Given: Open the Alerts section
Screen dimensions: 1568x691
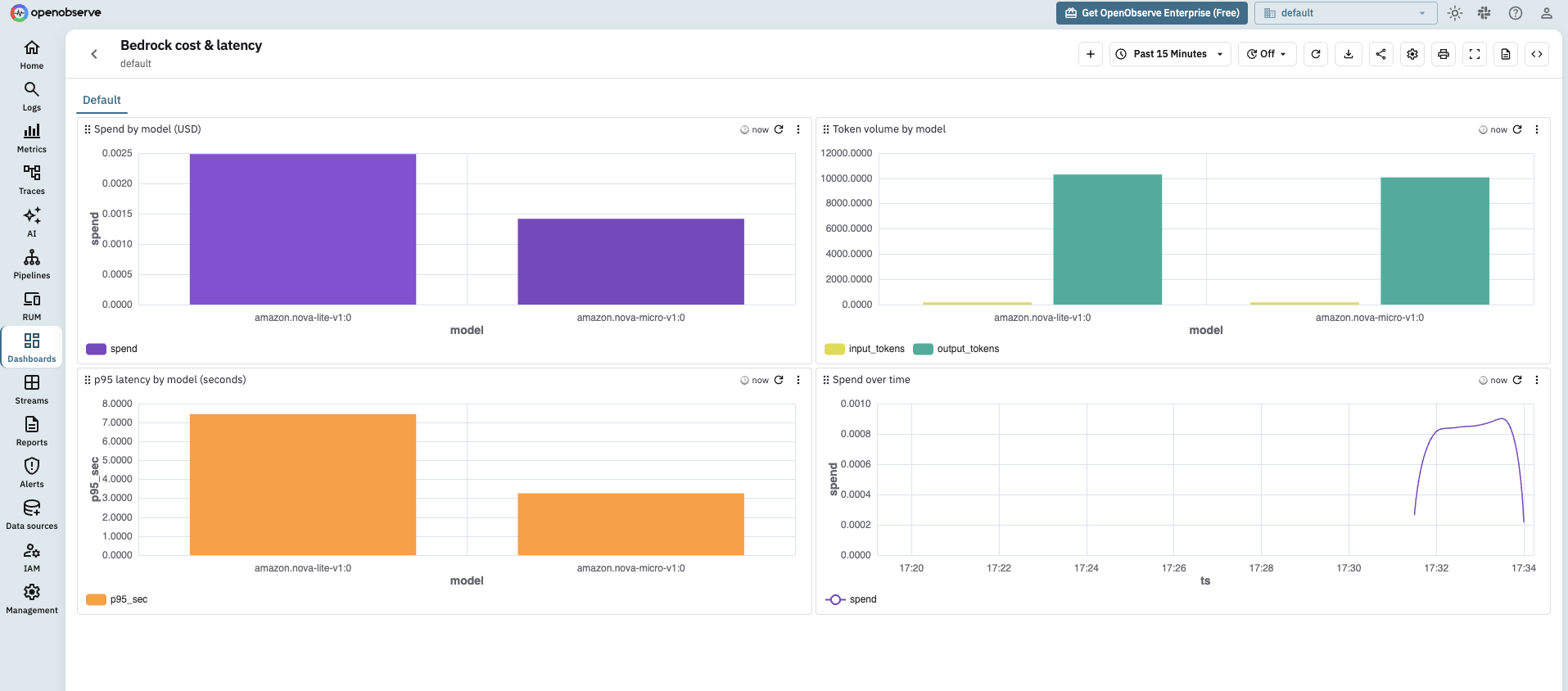Looking at the screenshot, I should tap(32, 473).
